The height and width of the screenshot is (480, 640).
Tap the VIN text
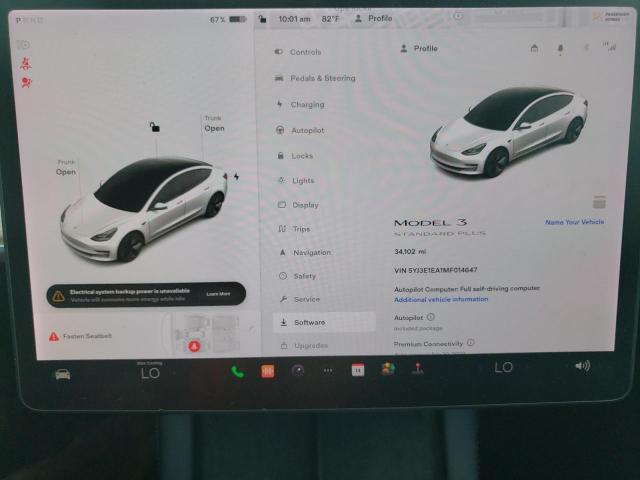[436, 270]
